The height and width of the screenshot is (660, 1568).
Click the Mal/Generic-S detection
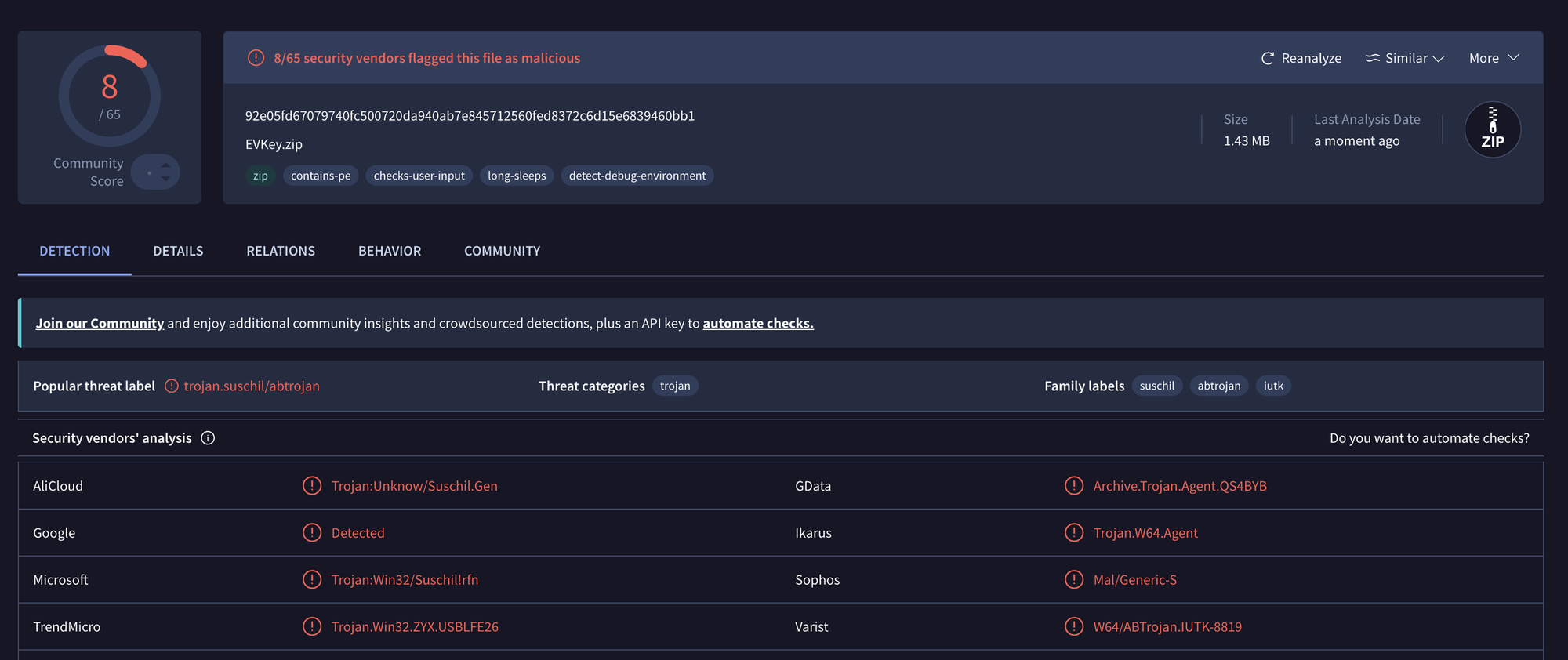pos(1135,580)
